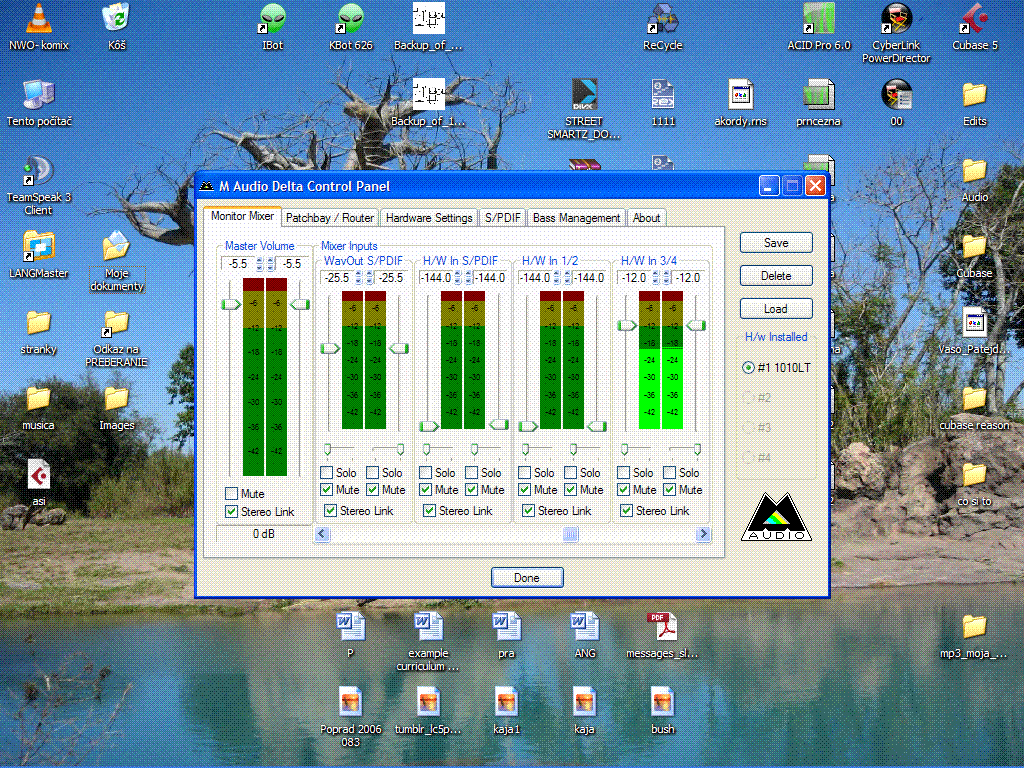
Task: Open the mp3_moja folder on desktop
Action: (974, 635)
